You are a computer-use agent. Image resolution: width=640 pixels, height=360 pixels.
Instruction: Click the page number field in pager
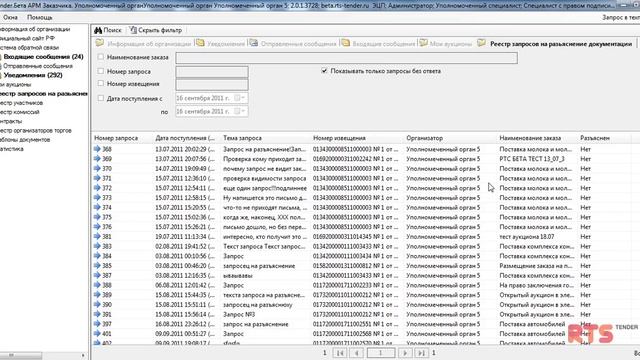381,353
